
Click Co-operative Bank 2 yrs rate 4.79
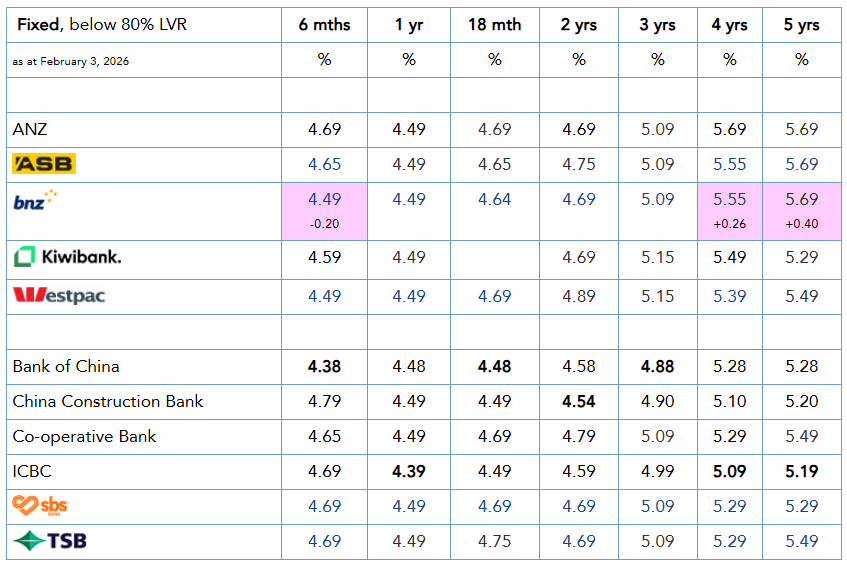point(579,436)
